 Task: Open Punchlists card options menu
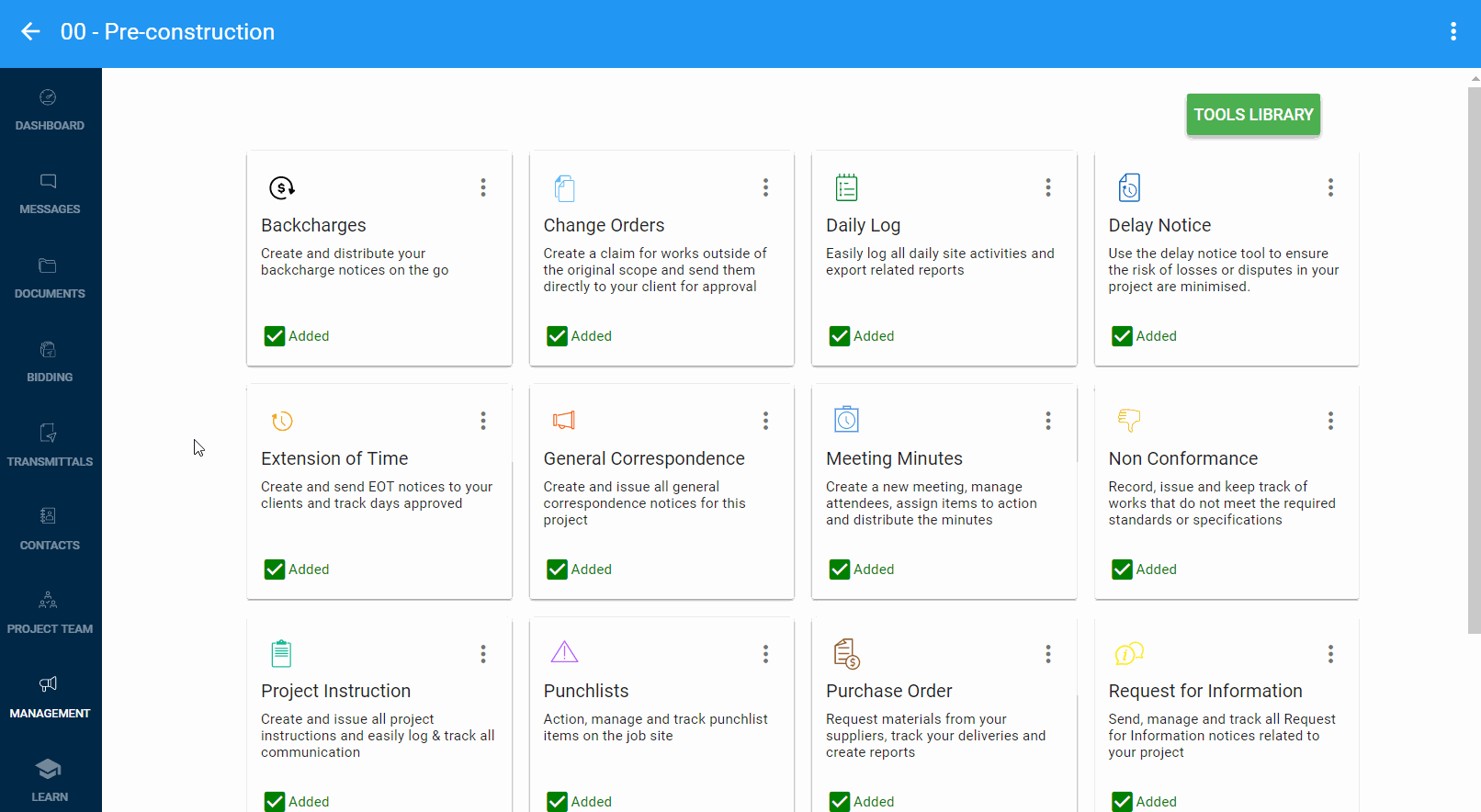tap(765, 654)
